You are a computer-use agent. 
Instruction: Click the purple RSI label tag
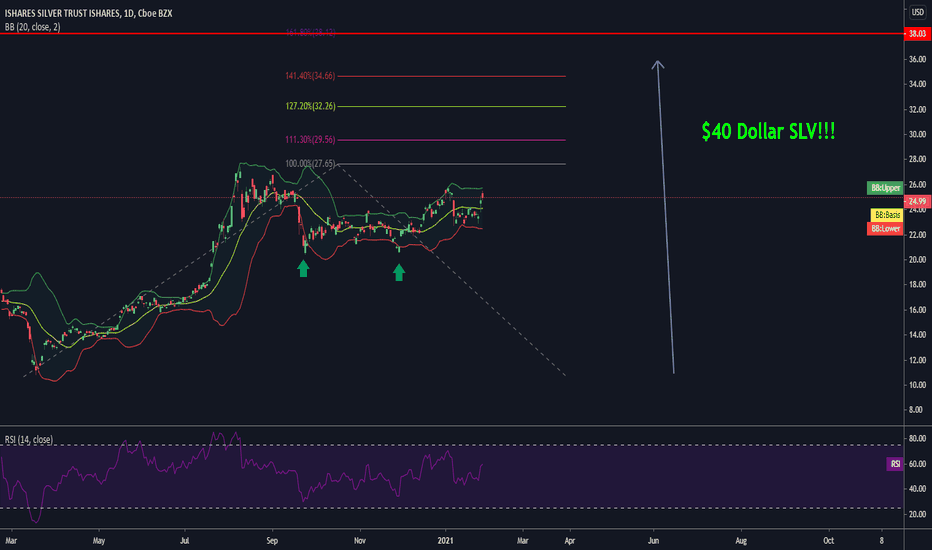[x=895, y=464]
